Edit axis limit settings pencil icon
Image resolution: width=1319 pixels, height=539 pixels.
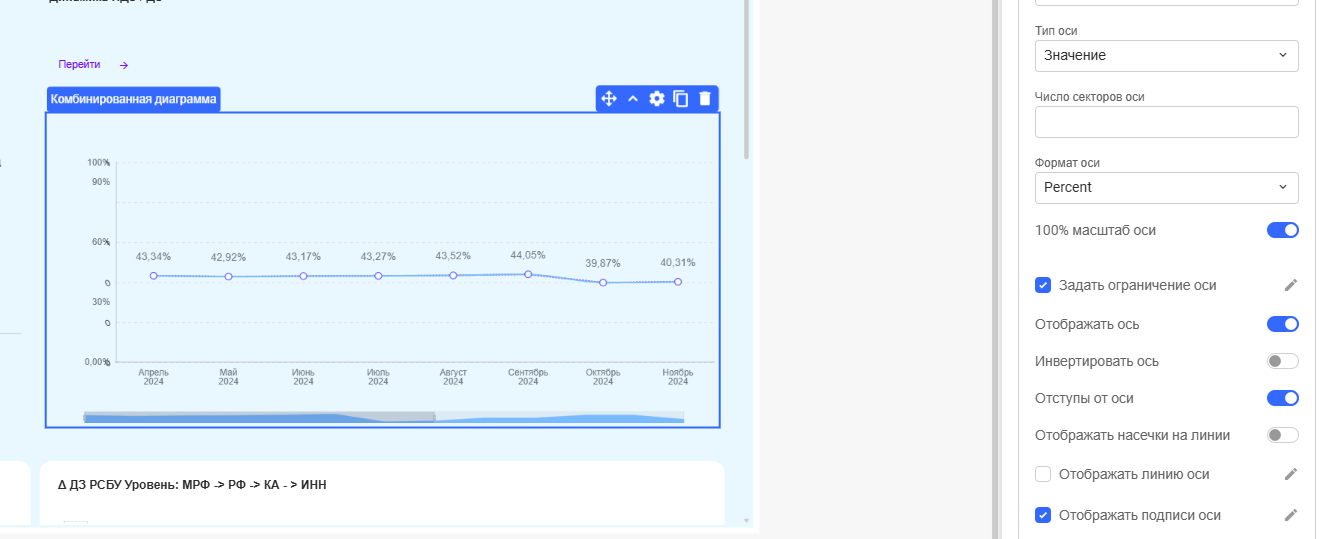point(1290,285)
